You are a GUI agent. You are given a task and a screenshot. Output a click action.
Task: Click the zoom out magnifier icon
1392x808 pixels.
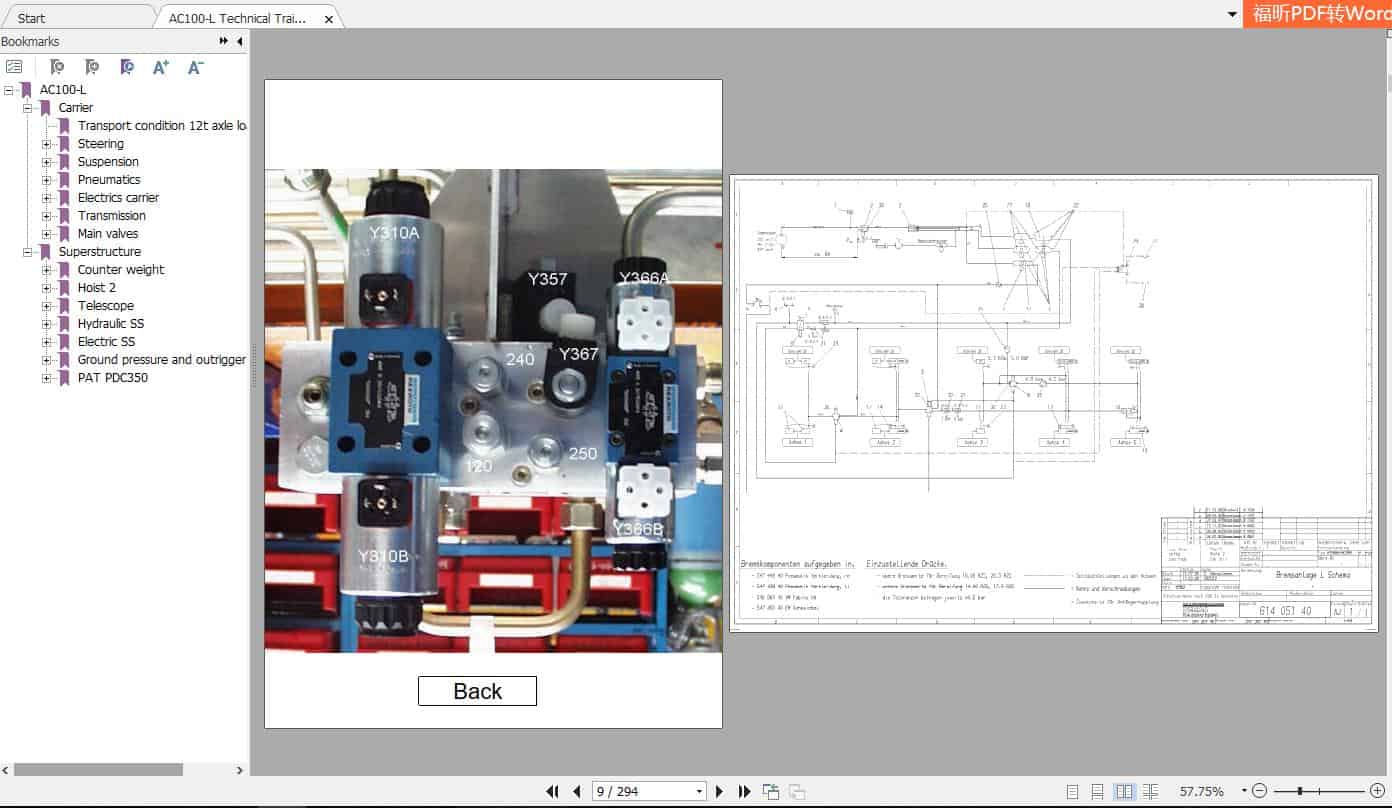(1260, 791)
